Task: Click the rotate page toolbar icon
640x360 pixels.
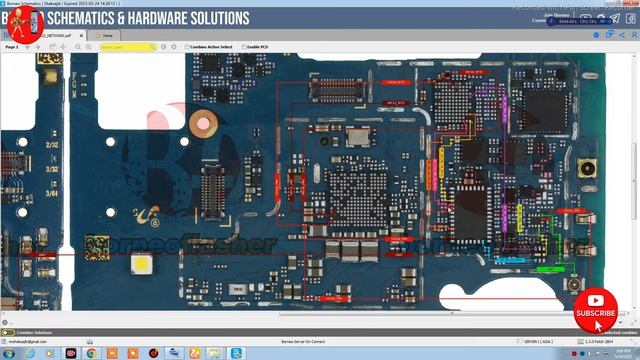Action: coord(53,47)
